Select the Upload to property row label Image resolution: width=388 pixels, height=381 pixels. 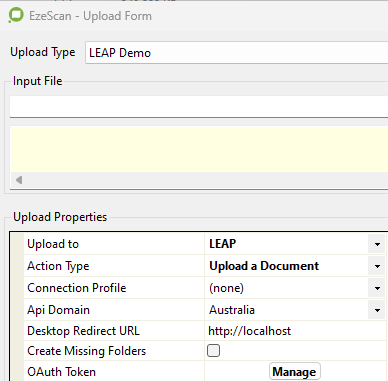point(53,244)
